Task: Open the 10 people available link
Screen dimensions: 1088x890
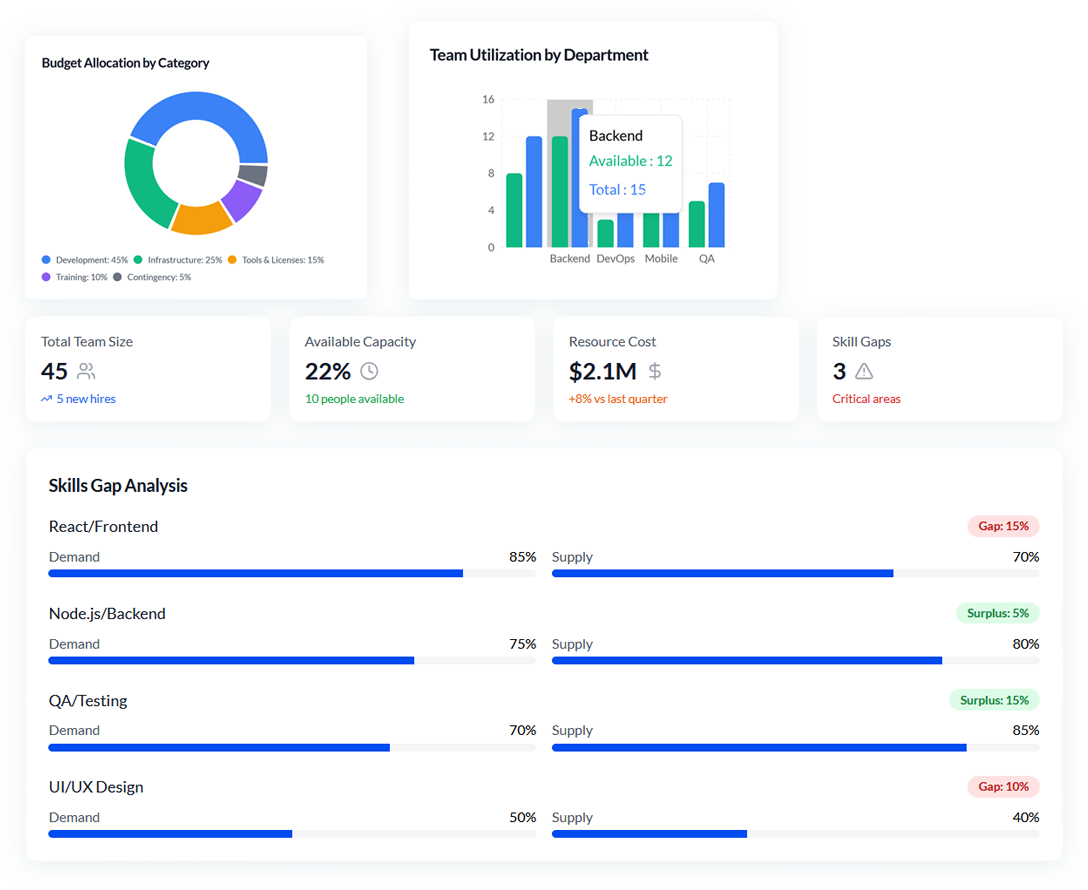Action: (x=355, y=399)
